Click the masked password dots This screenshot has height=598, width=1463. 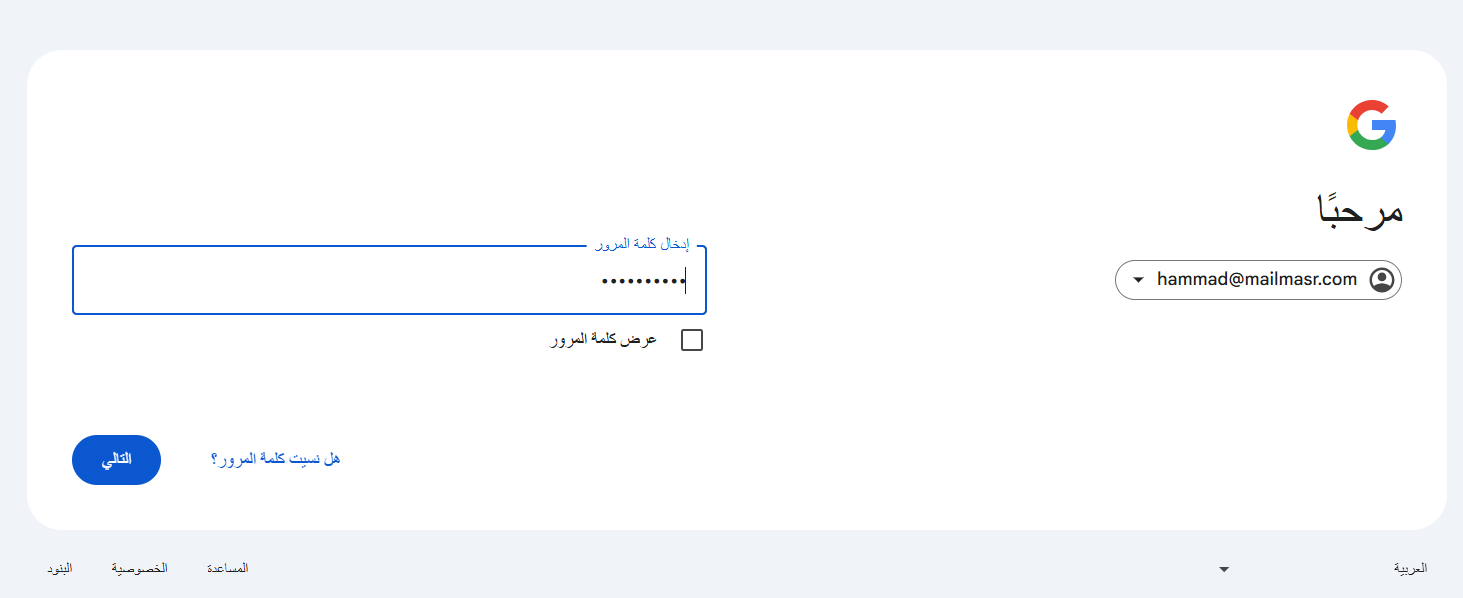click(x=642, y=281)
